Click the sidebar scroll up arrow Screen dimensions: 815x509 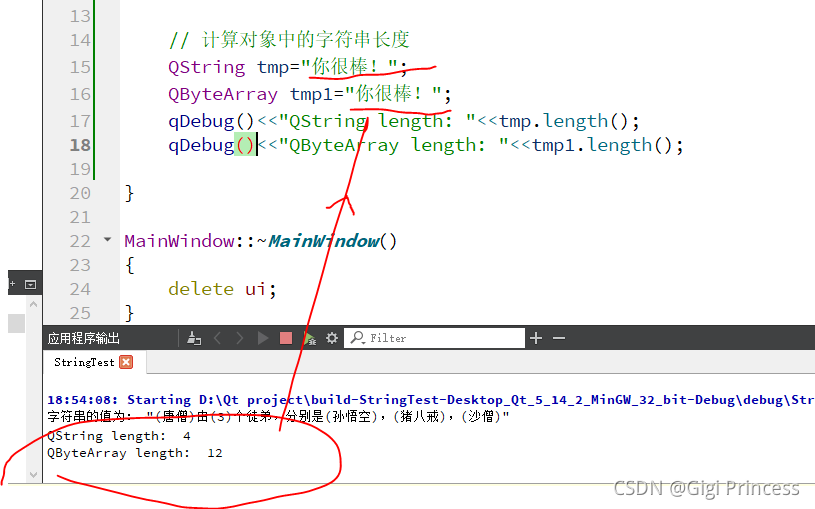tap(33, 304)
